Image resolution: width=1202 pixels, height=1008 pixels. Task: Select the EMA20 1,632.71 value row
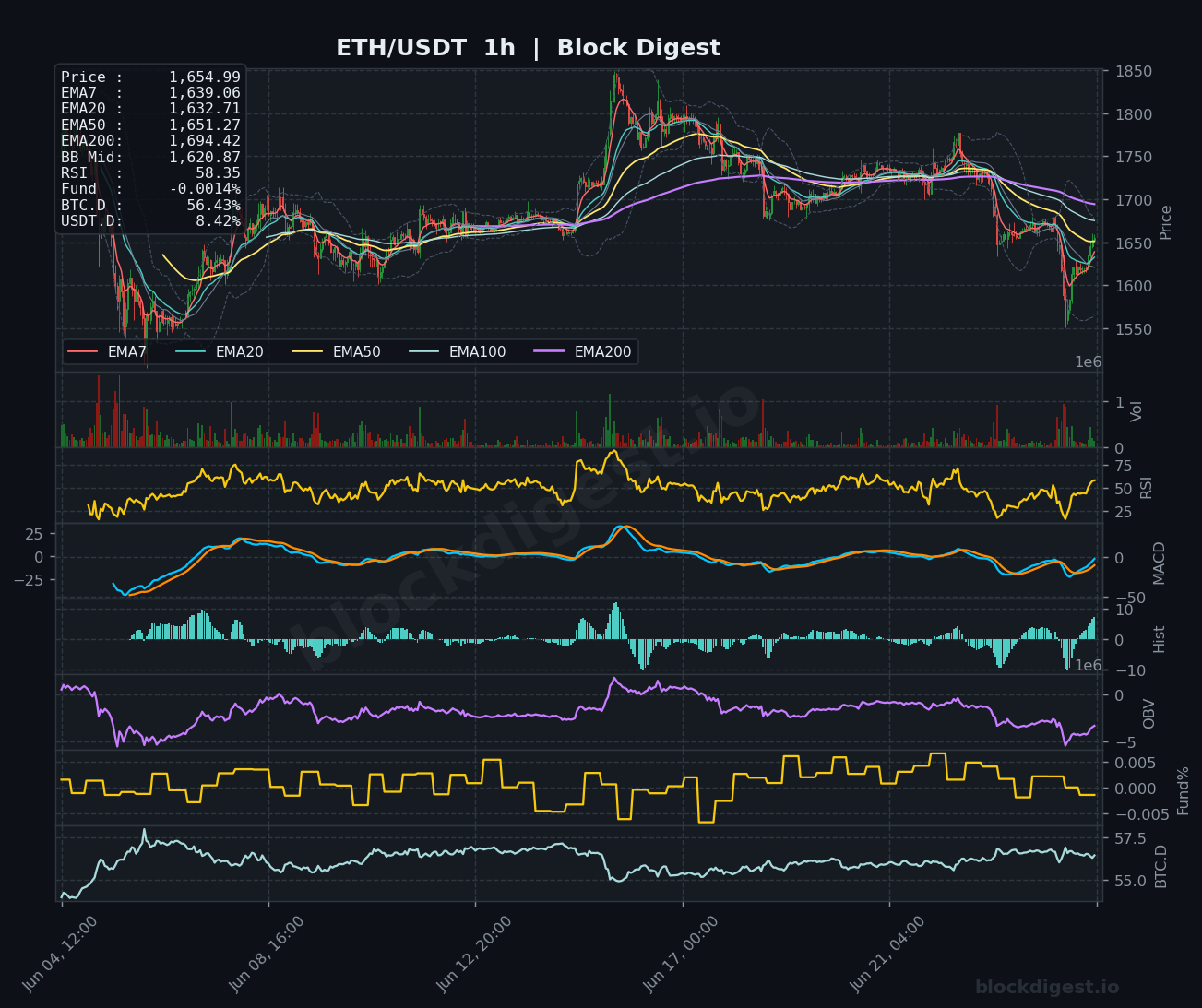click(150, 109)
